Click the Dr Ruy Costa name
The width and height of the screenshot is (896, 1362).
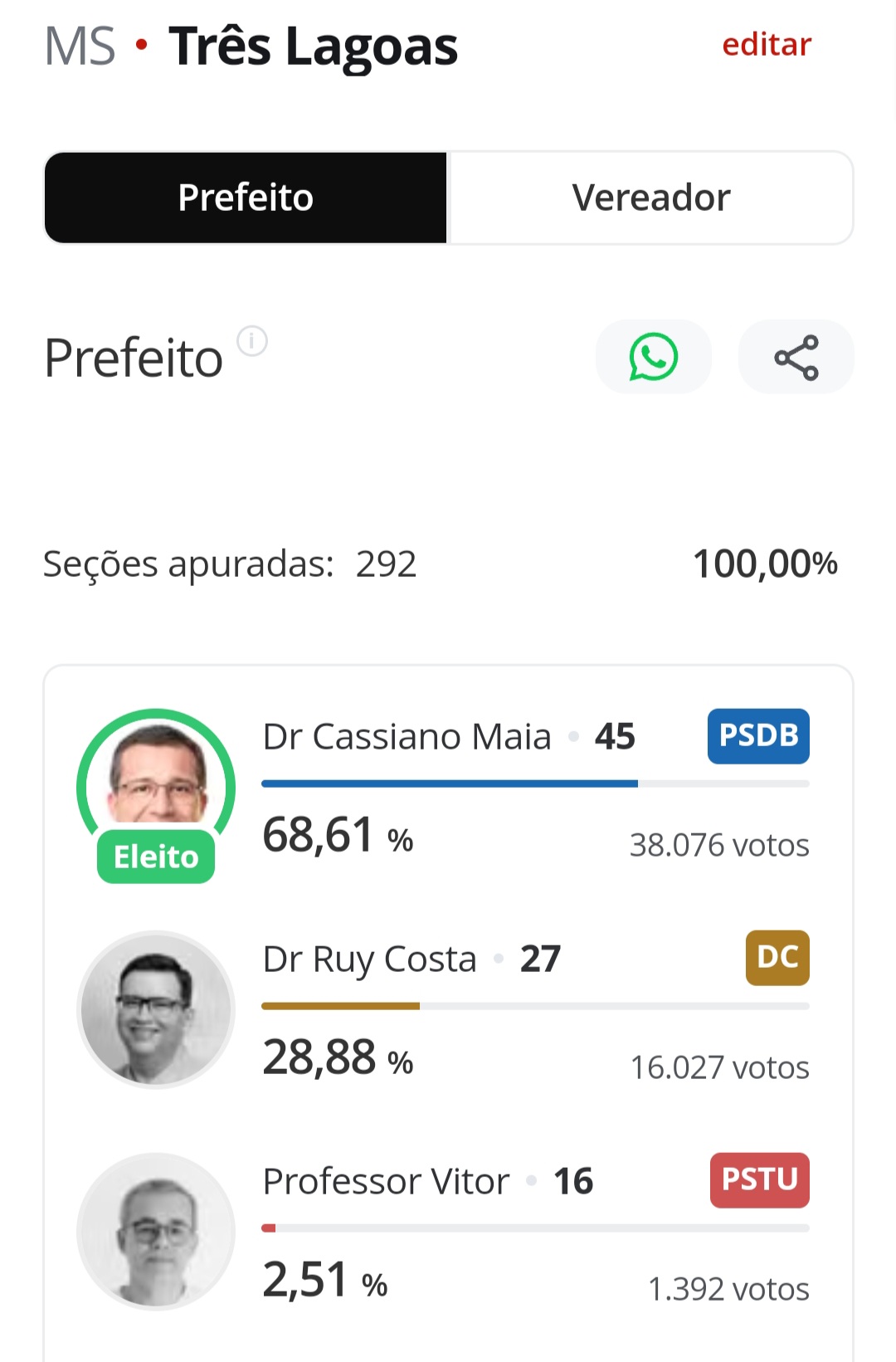369,959
